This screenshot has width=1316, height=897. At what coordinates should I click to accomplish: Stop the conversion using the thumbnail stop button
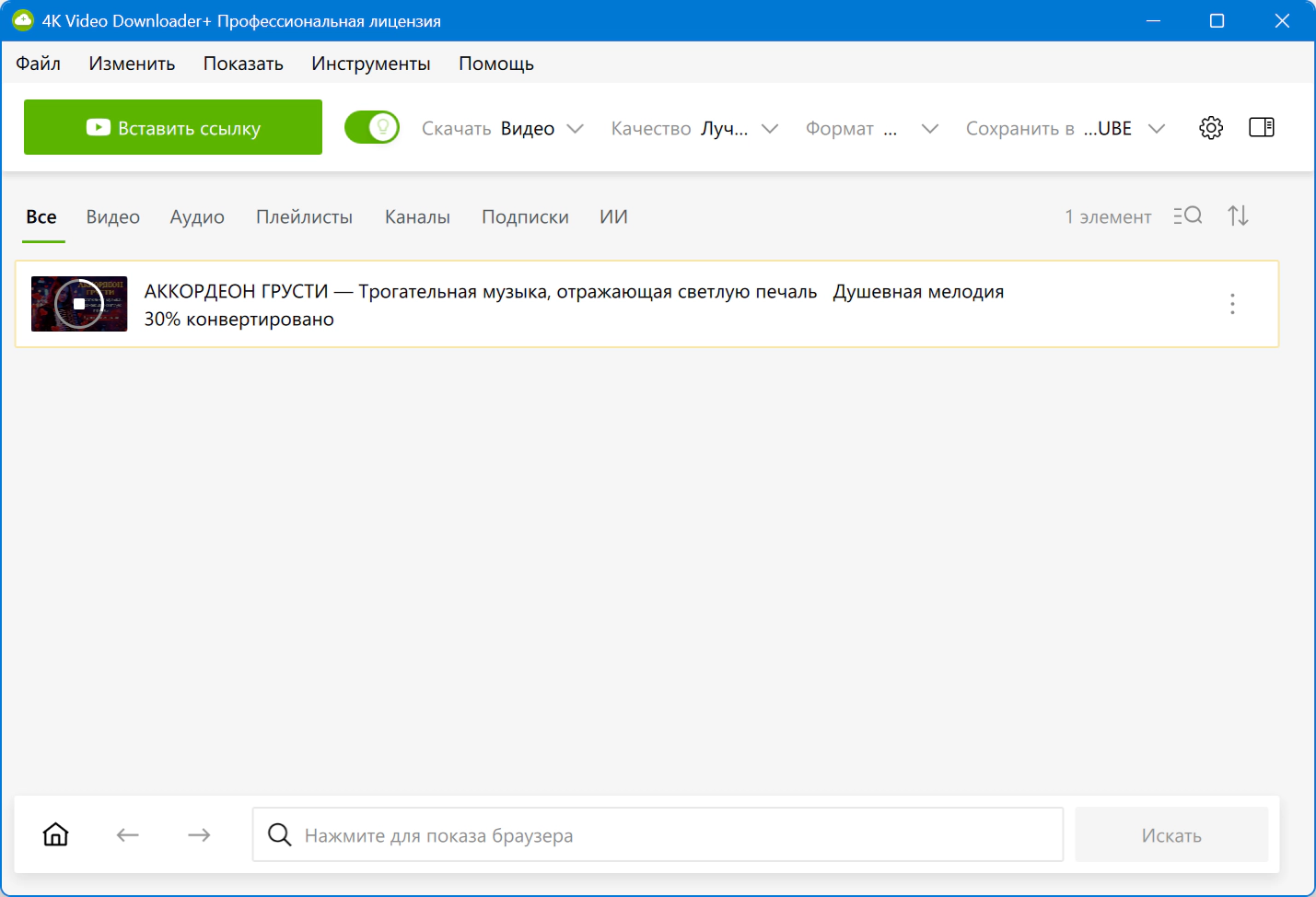(x=79, y=304)
